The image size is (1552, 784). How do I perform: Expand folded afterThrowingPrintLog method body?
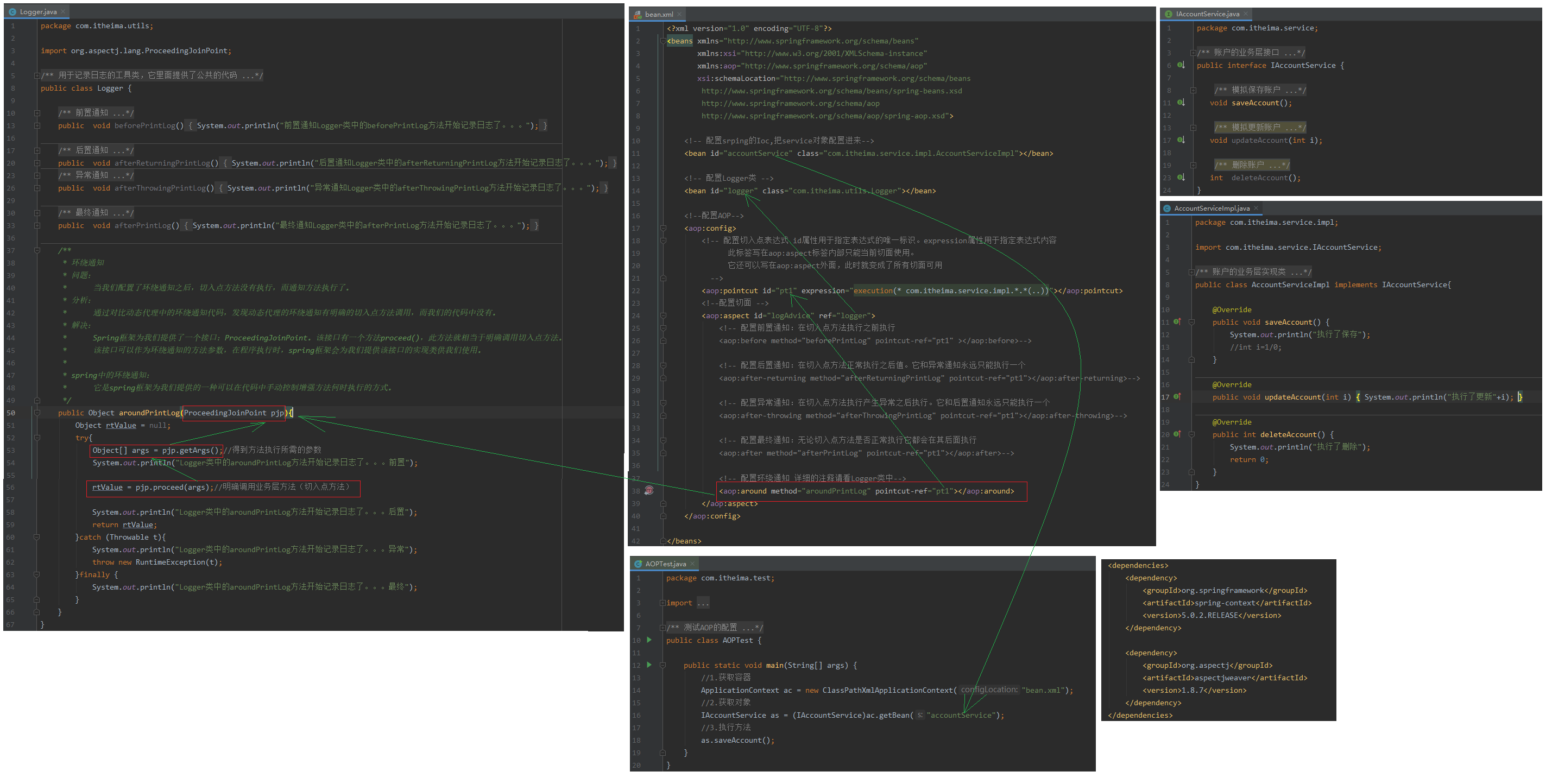(x=37, y=188)
